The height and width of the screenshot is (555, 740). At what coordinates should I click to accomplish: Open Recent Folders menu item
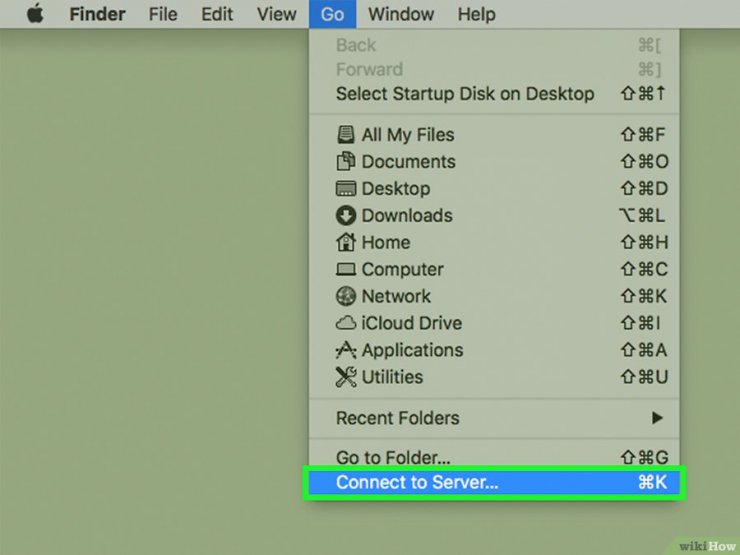(x=495, y=418)
